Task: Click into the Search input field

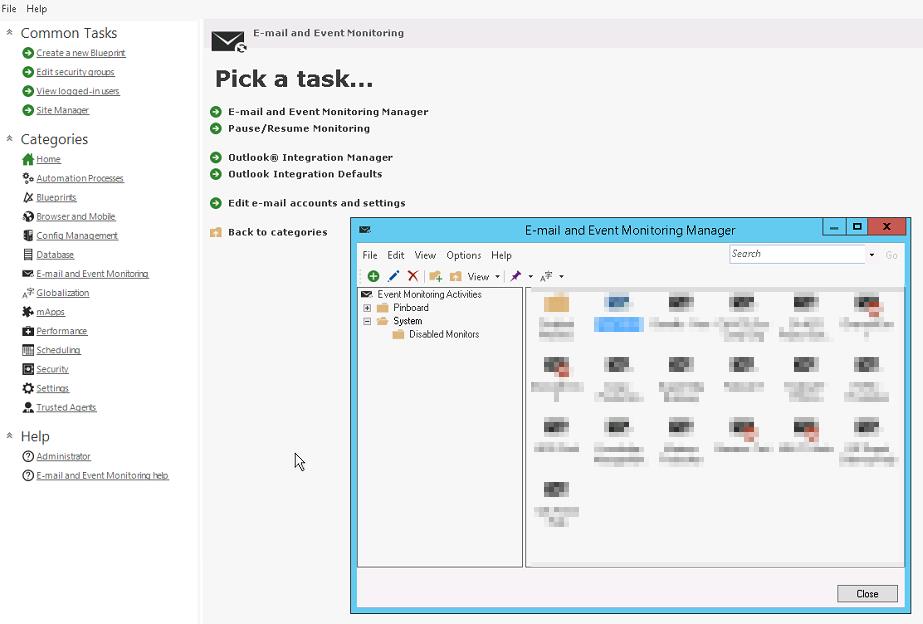Action: tap(796, 255)
